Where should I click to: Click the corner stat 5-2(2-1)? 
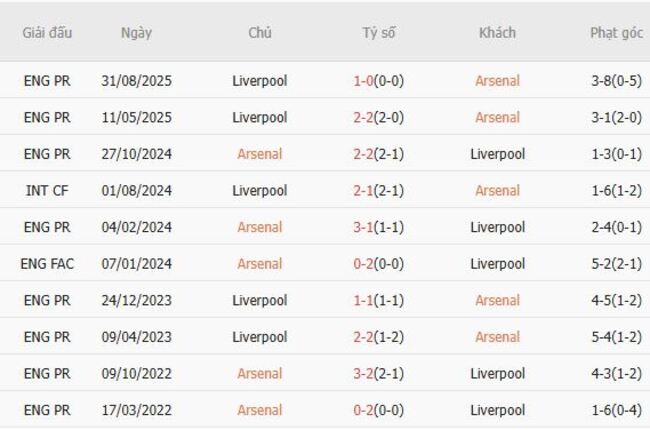pyautogui.click(x=616, y=264)
